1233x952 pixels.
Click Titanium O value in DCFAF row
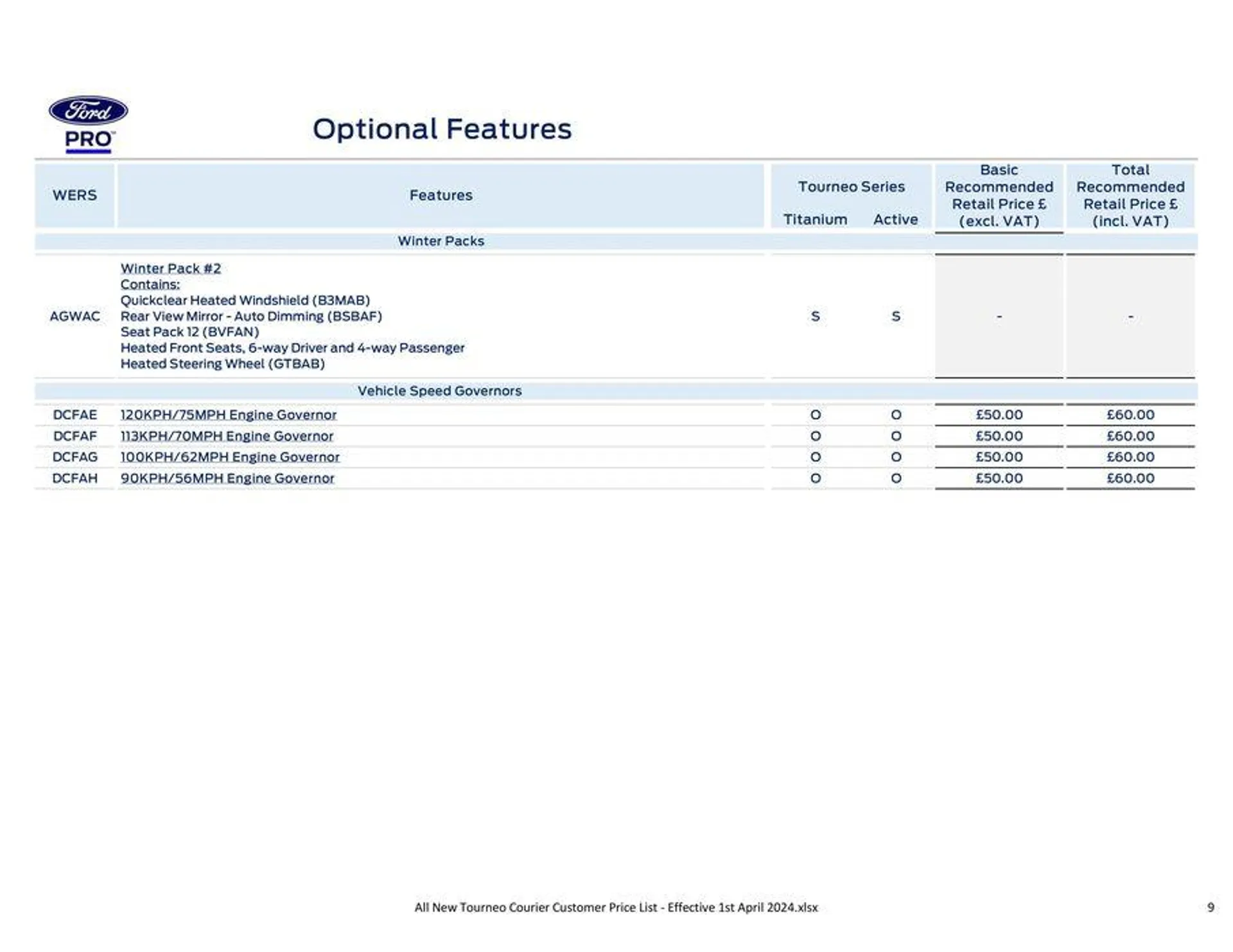point(815,436)
